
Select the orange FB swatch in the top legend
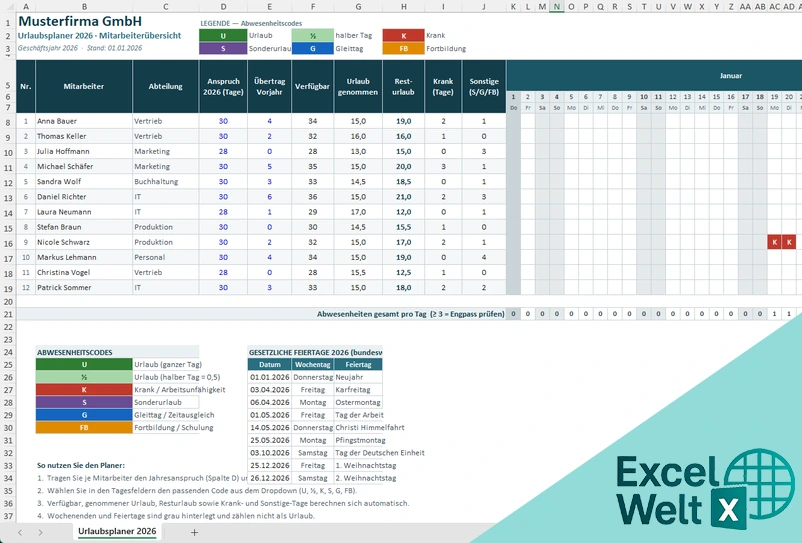pyautogui.click(x=404, y=49)
